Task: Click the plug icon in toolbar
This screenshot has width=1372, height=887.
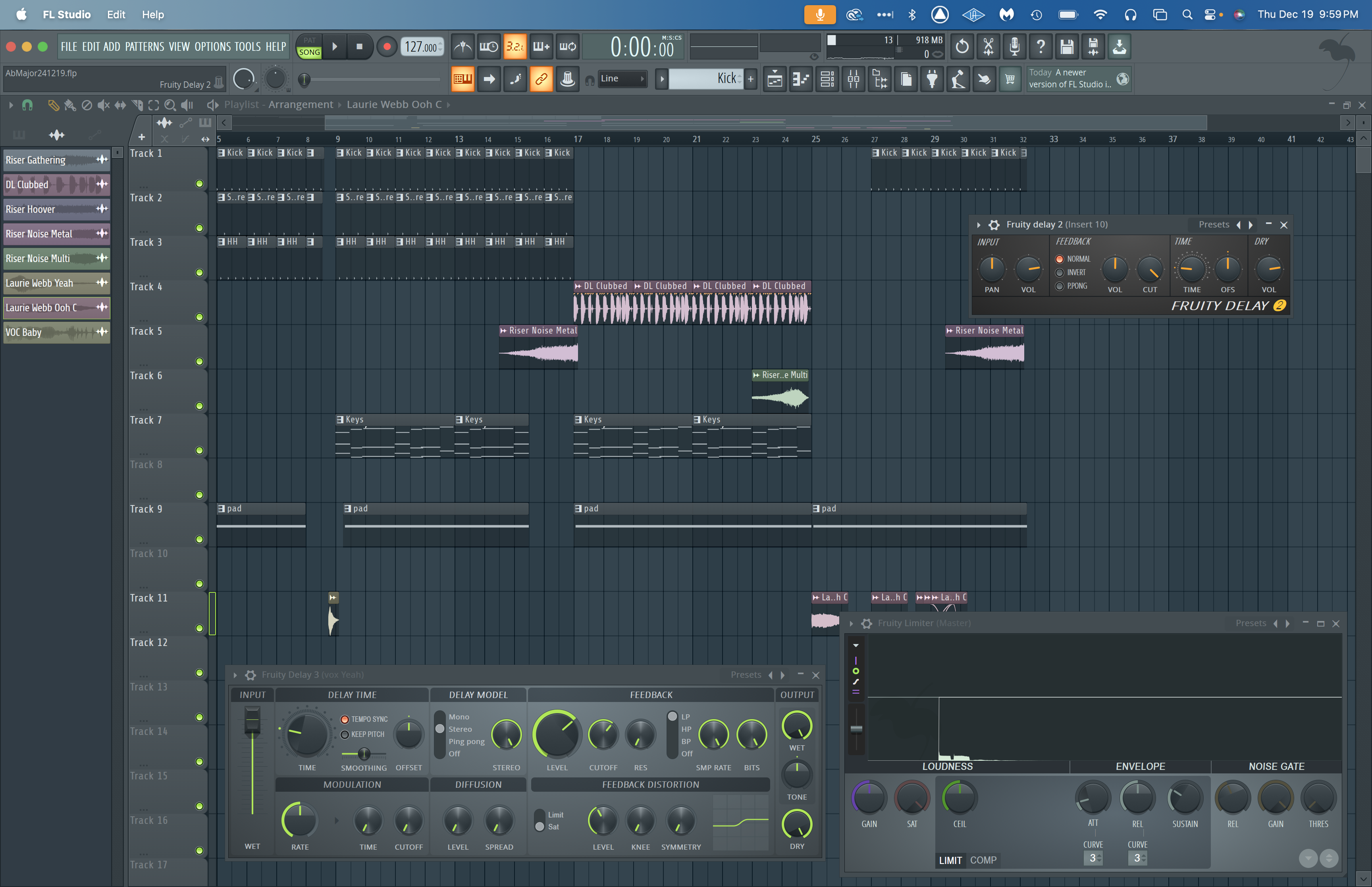Action: pos(932,79)
